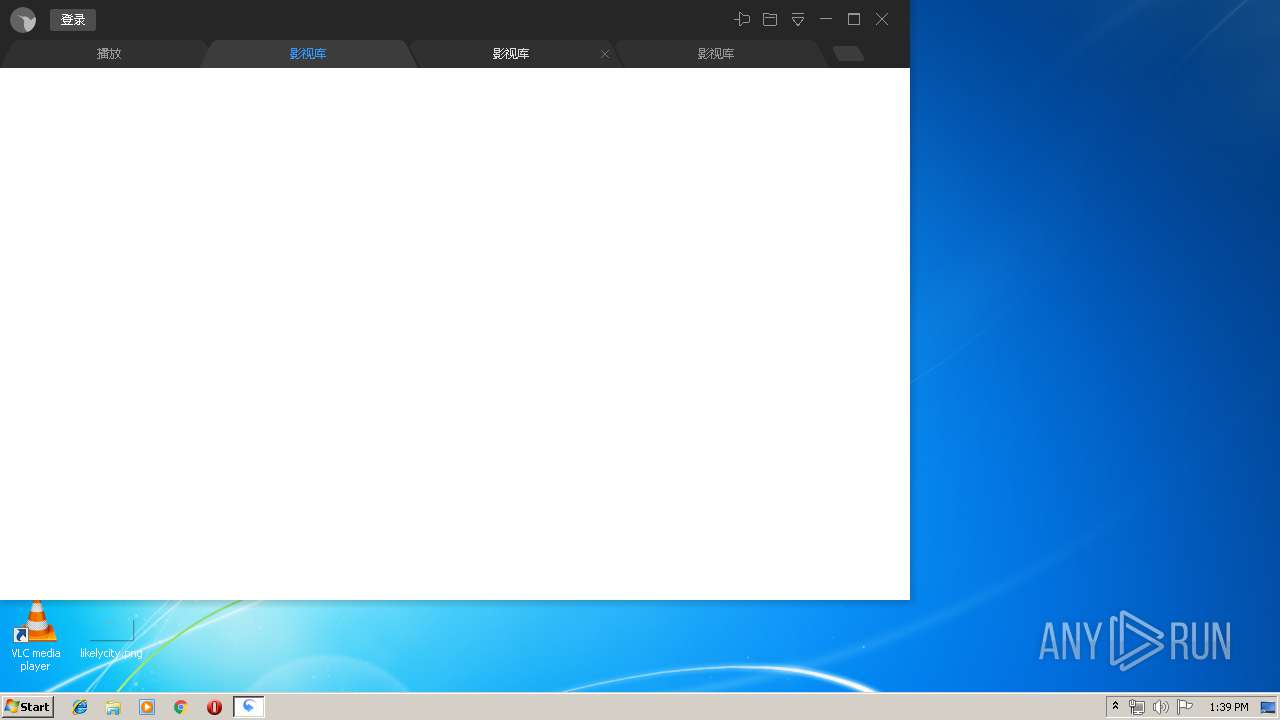Open file via the folder icon

coord(770,19)
